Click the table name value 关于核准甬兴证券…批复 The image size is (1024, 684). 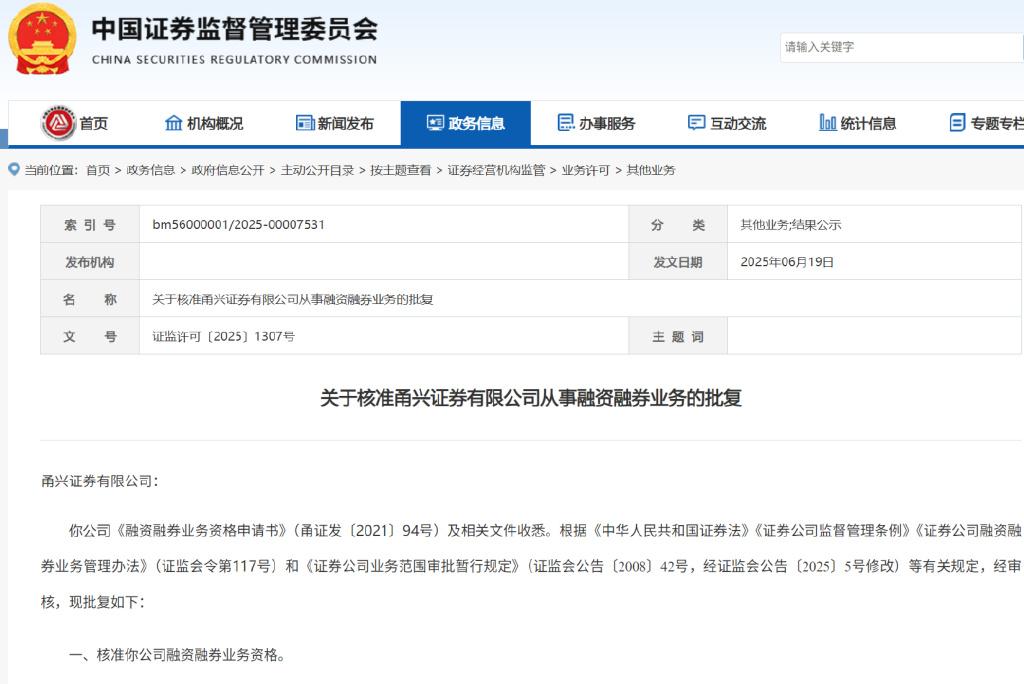(x=293, y=299)
